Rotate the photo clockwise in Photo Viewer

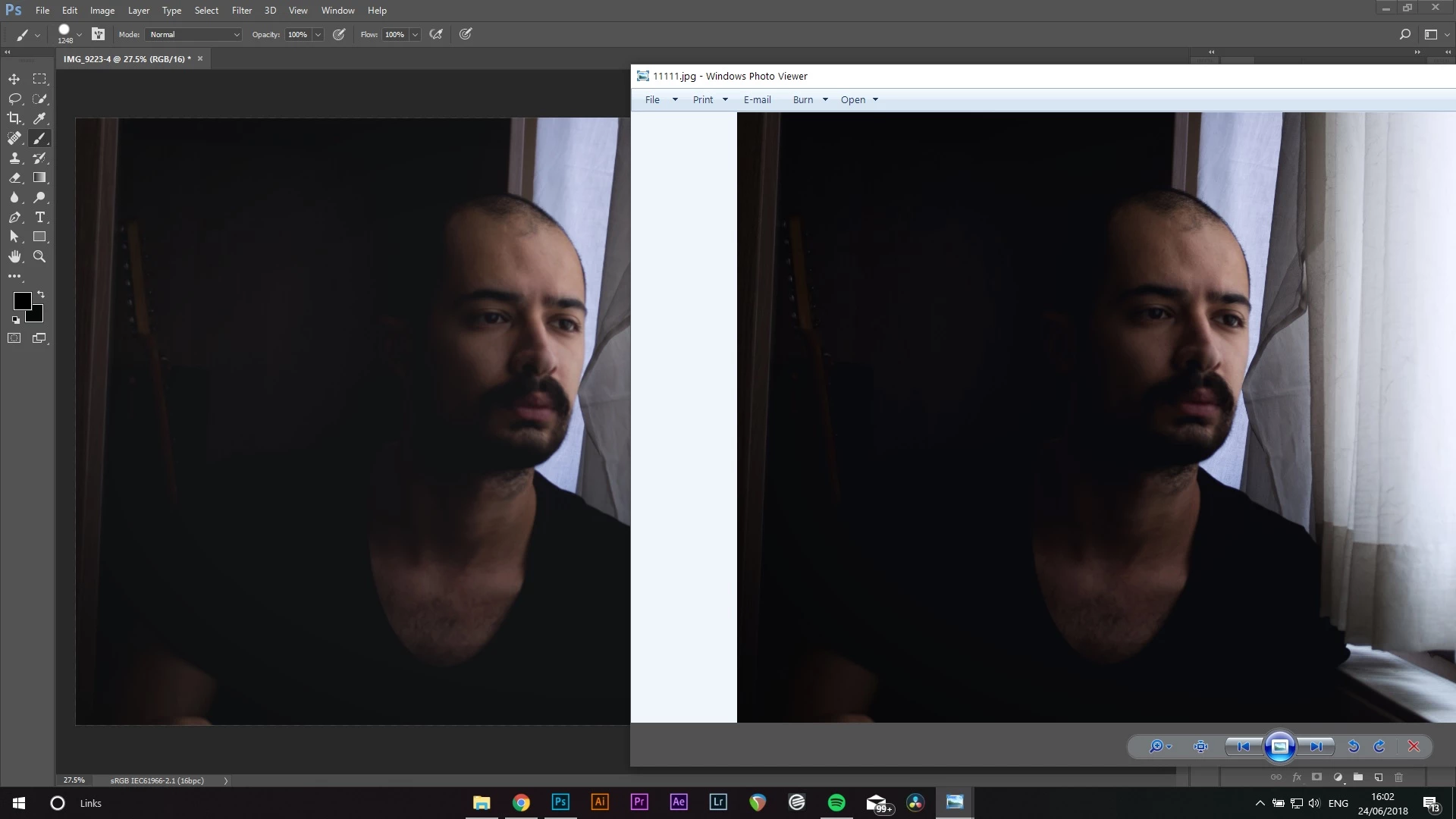(x=1379, y=746)
